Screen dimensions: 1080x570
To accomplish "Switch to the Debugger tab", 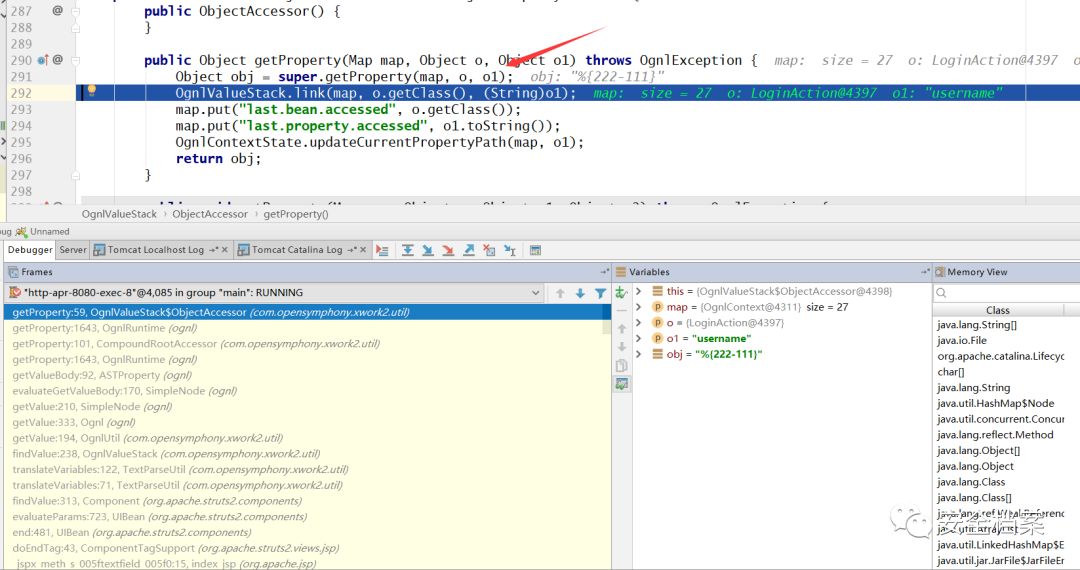I will [30, 250].
